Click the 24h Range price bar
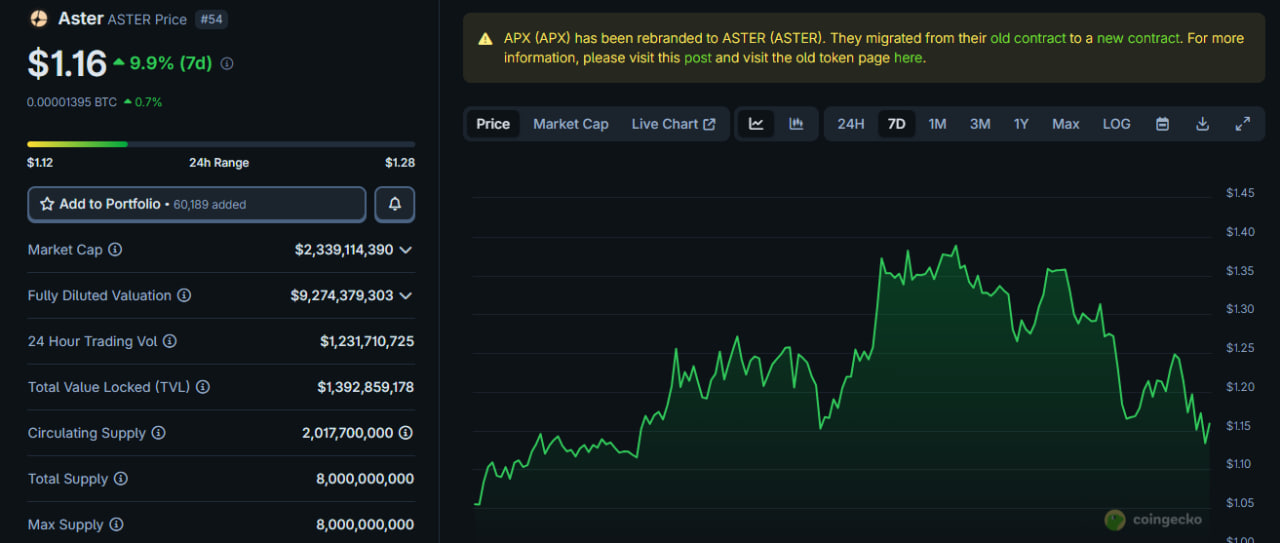This screenshot has width=1280, height=543. (220, 144)
